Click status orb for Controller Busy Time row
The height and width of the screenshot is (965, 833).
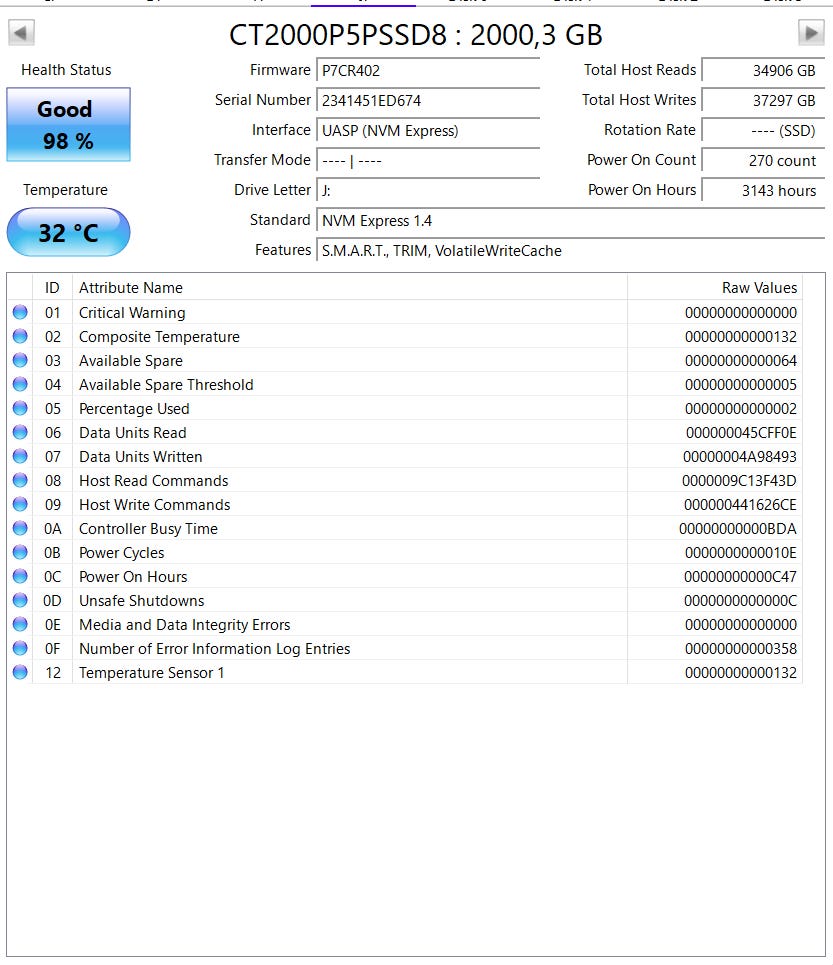(x=20, y=528)
